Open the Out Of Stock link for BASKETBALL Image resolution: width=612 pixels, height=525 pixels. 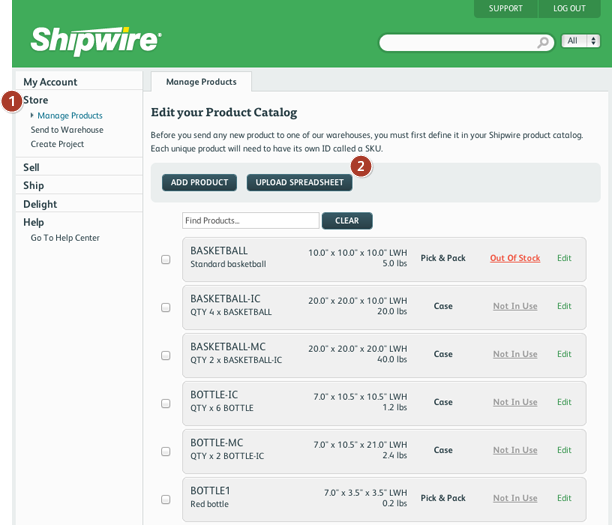[514, 258]
